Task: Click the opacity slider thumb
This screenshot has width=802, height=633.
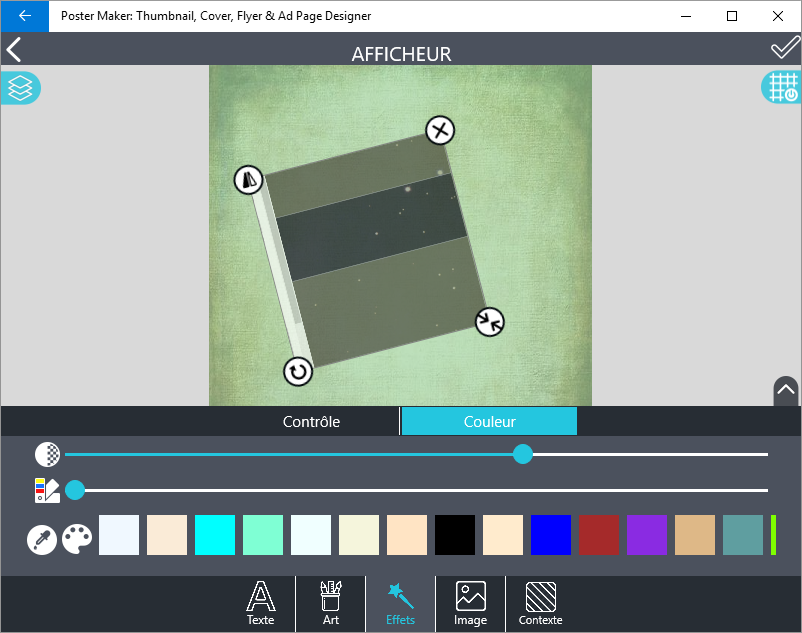Action: [523, 454]
